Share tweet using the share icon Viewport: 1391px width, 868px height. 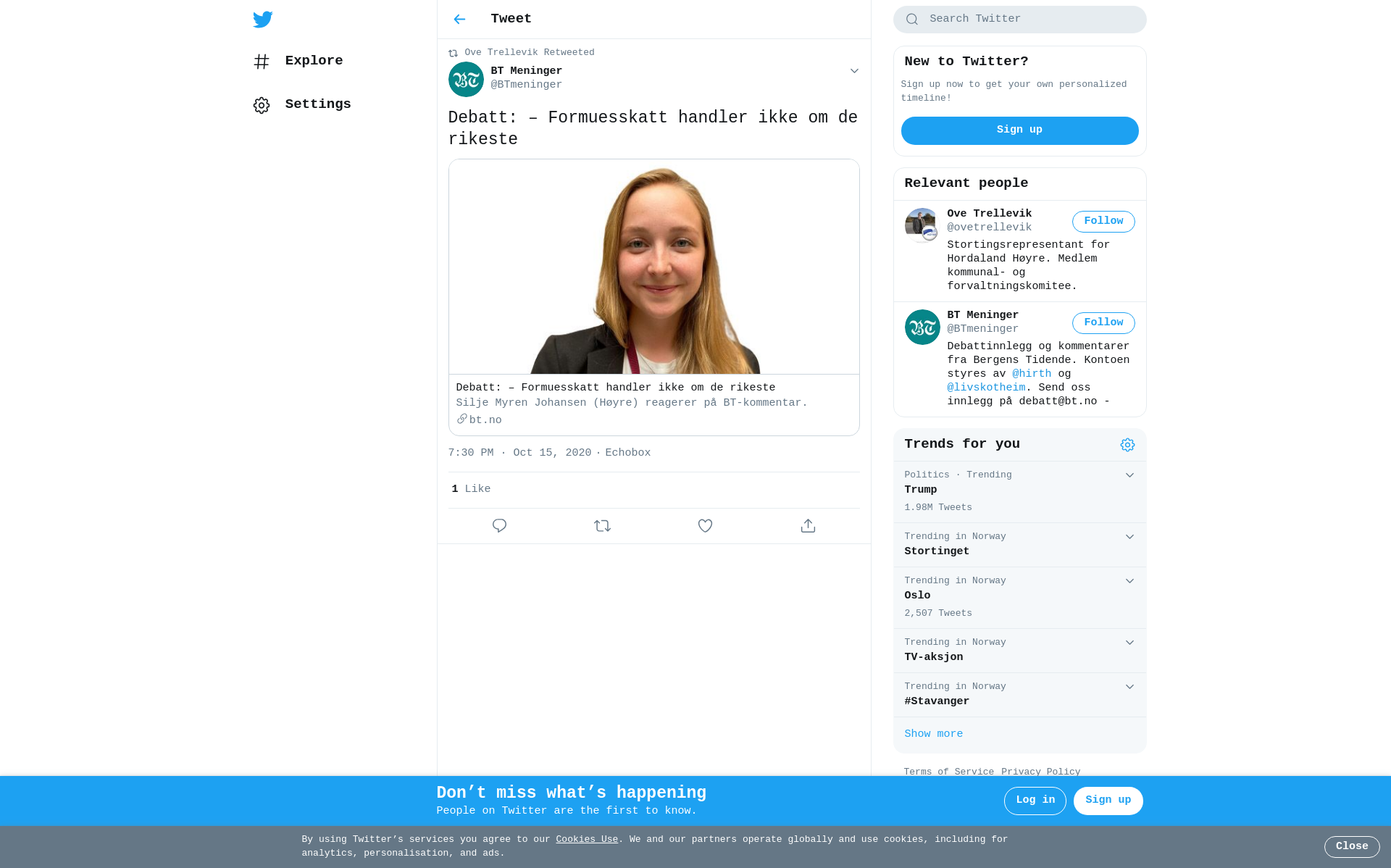coord(808,526)
